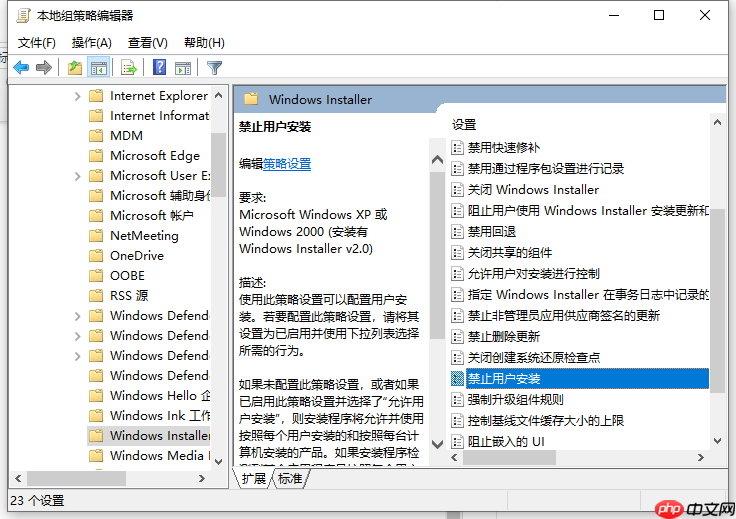Click the folder icon beside OneDrive
Screen dimensions: 736x519
[x=96, y=256]
